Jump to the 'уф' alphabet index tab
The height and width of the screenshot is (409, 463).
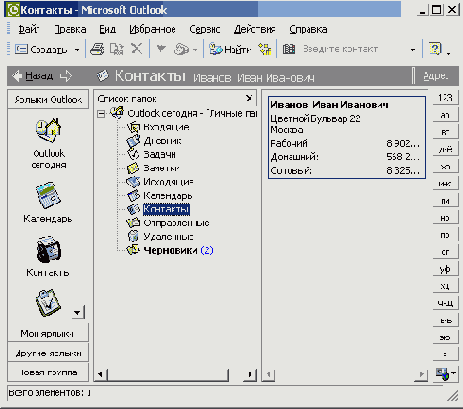pos(445,269)
